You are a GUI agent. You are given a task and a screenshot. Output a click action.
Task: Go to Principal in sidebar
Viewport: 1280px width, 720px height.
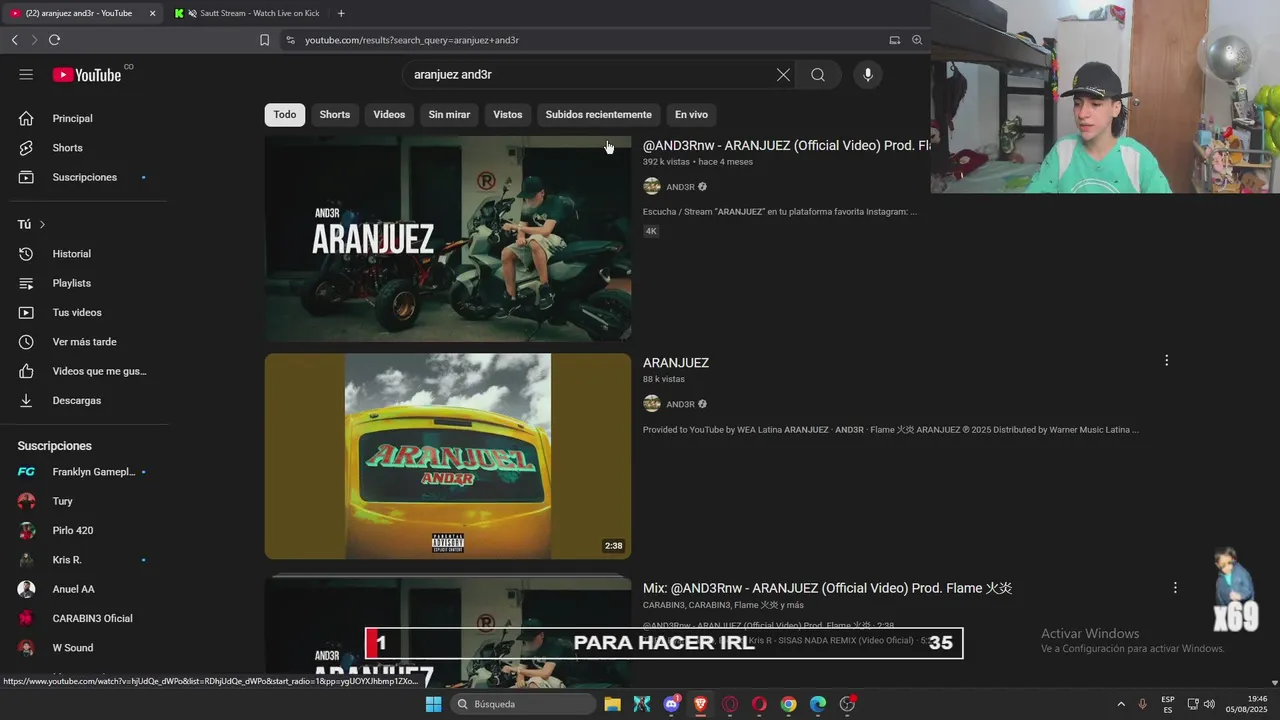pos(84,118)
